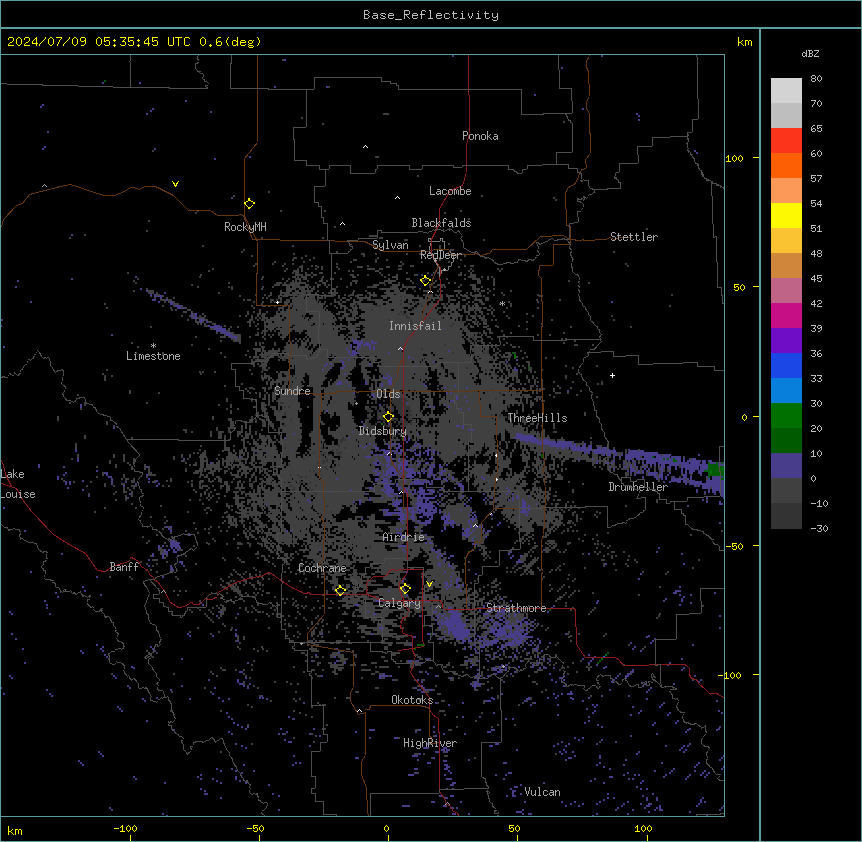The height and width of the screenshot is (842, 862).
Task: Pick the red 60-65 dBZ legend swatch
Action: [x=786, y=140]
